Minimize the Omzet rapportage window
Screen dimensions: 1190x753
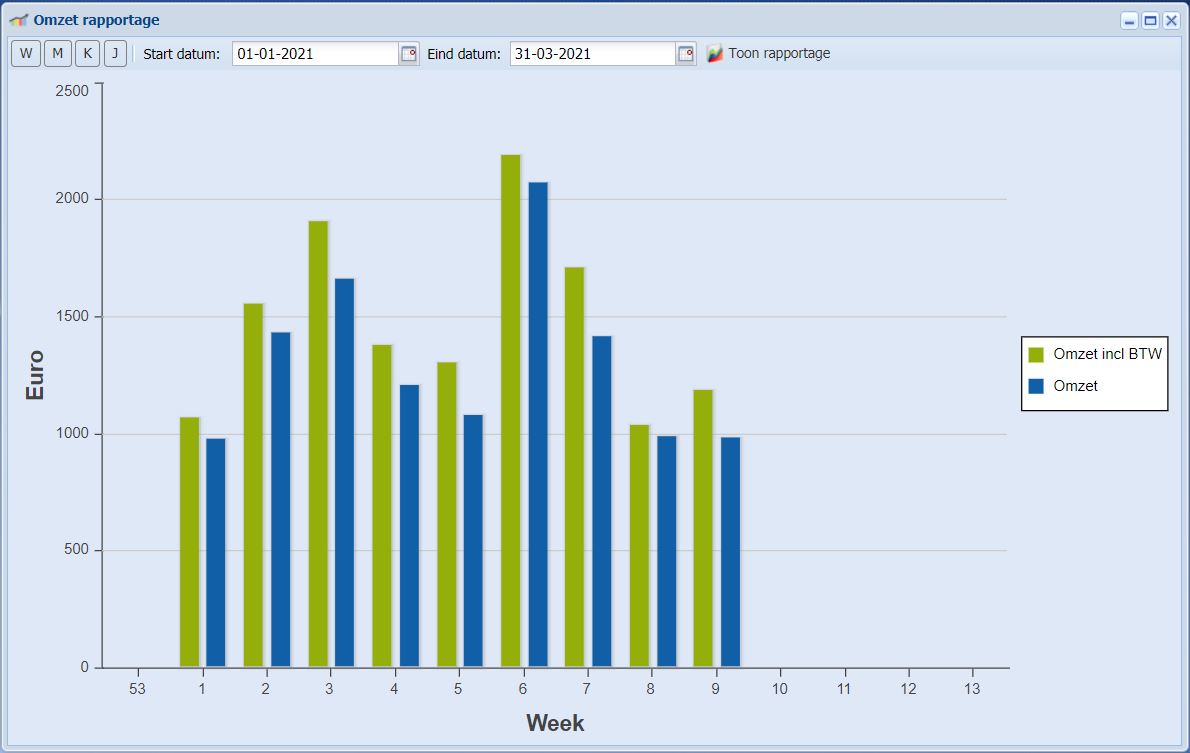1129,21
